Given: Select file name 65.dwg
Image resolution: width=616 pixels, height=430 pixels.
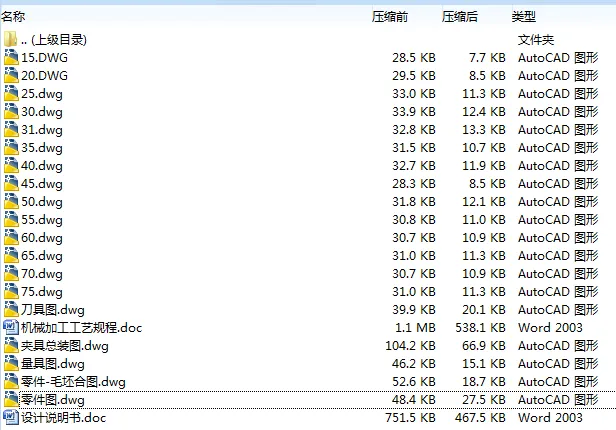Looking at the screenshot, I should pos(42,257).
